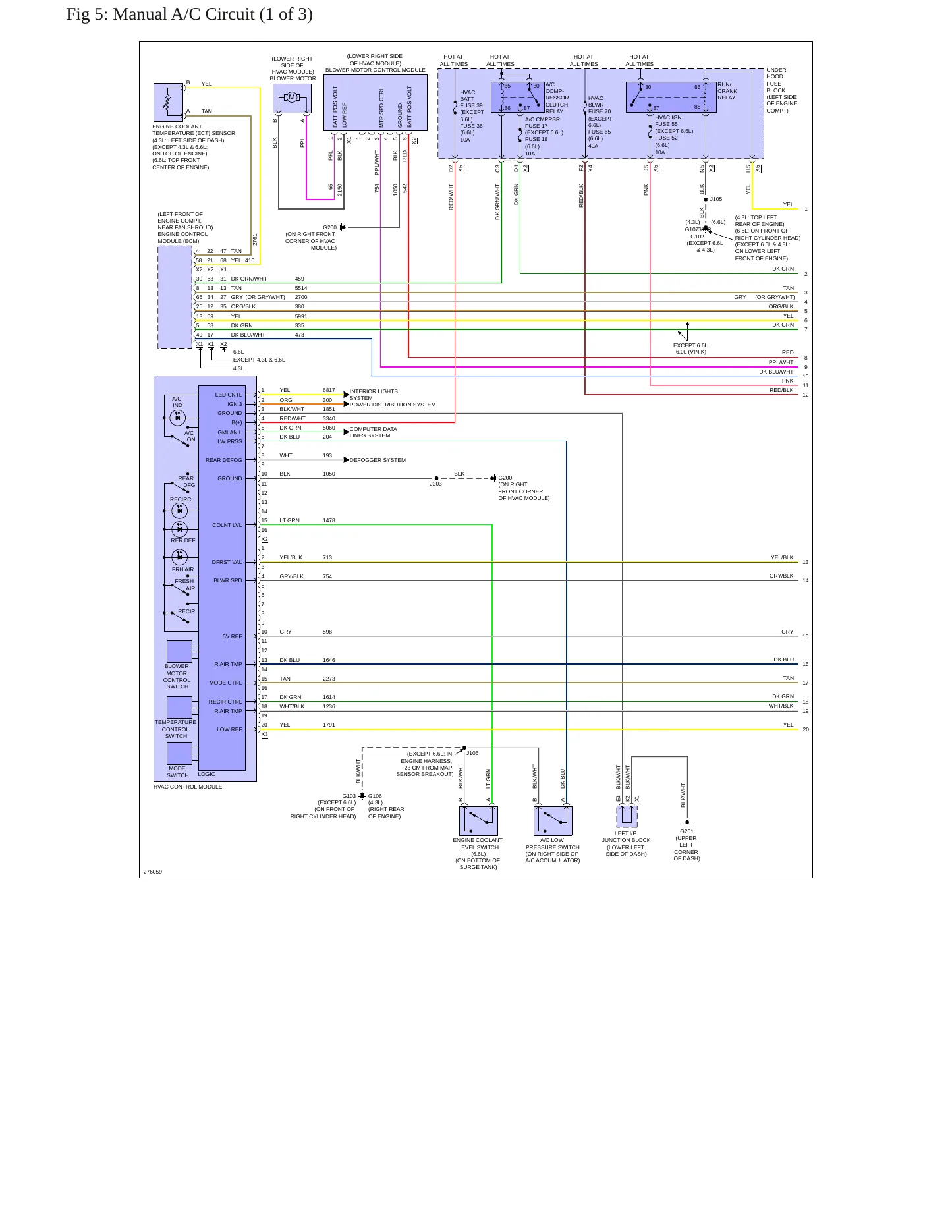Click the RECIRC indicator LED symbol

point(179,511)
